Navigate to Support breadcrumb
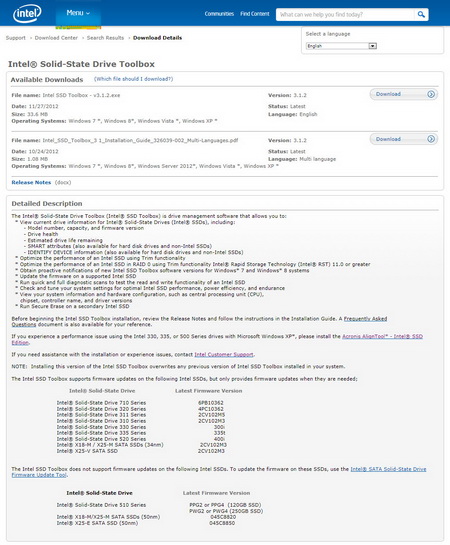 (16, 38)
